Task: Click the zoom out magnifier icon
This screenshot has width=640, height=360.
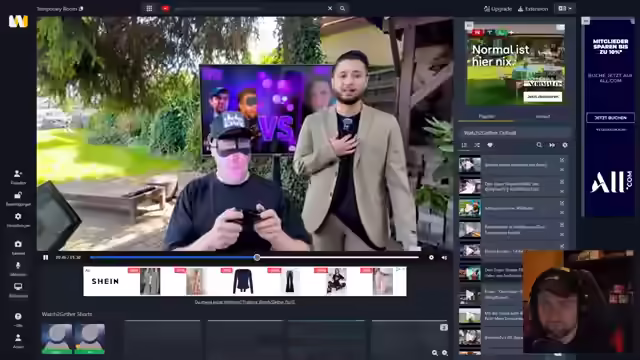Action: click(x=435, y=353)
